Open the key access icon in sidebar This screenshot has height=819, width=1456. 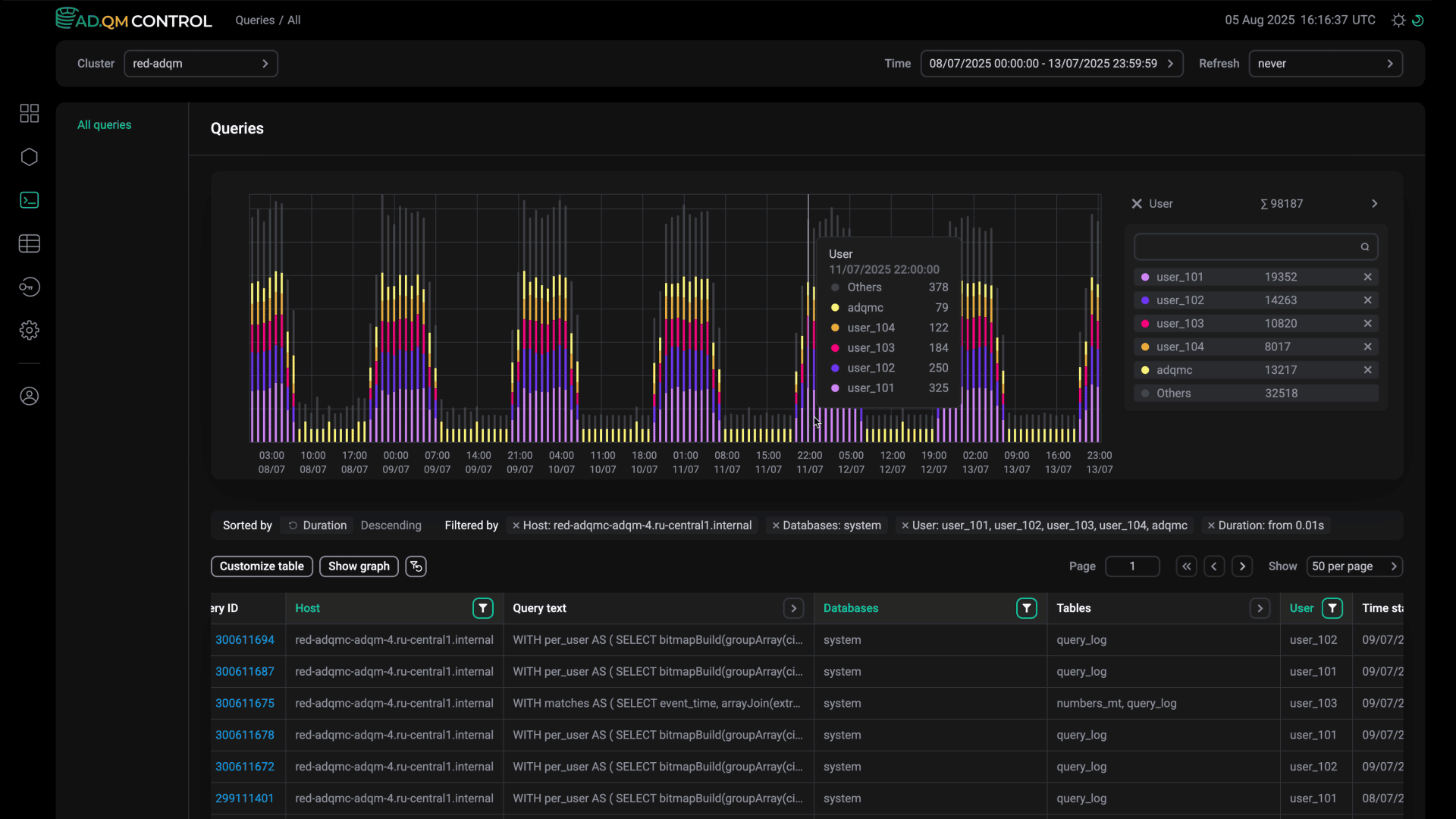coord(29,287)
